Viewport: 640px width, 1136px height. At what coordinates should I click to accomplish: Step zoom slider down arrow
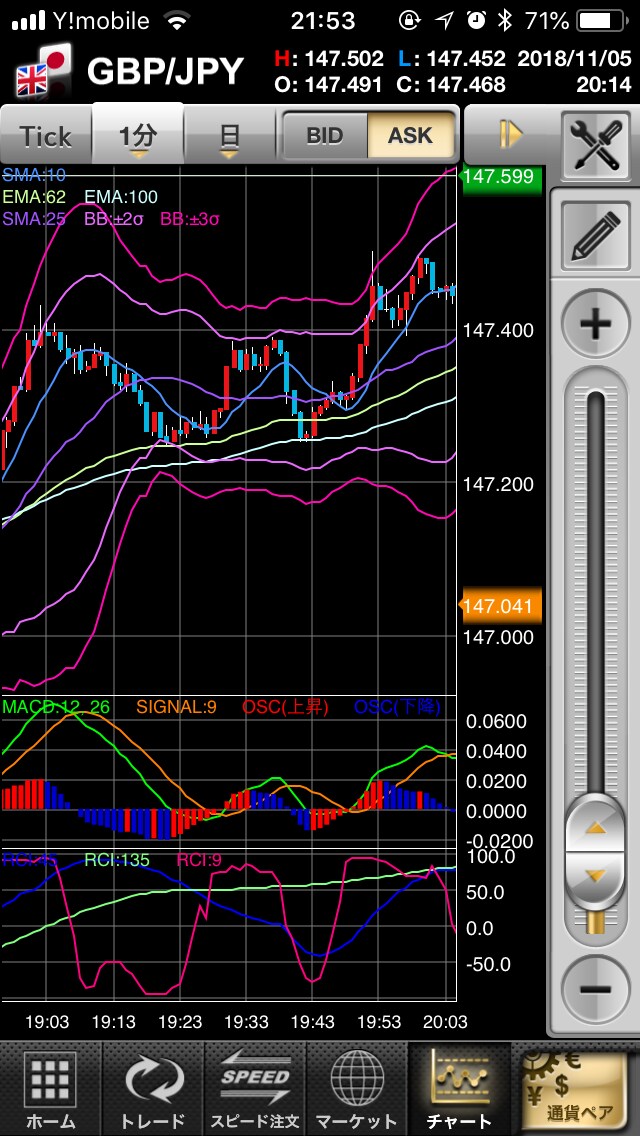click(x=595, y=876)
